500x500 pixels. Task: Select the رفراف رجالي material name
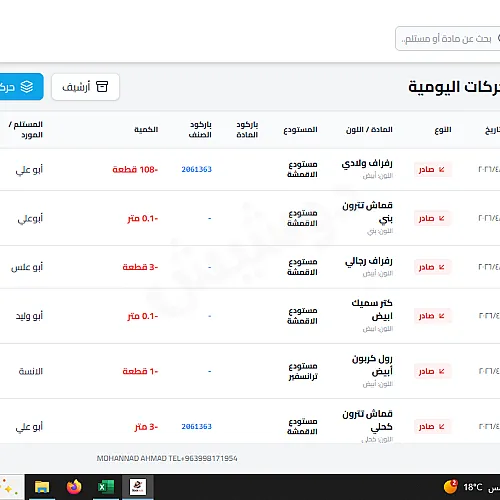(369, 261)
